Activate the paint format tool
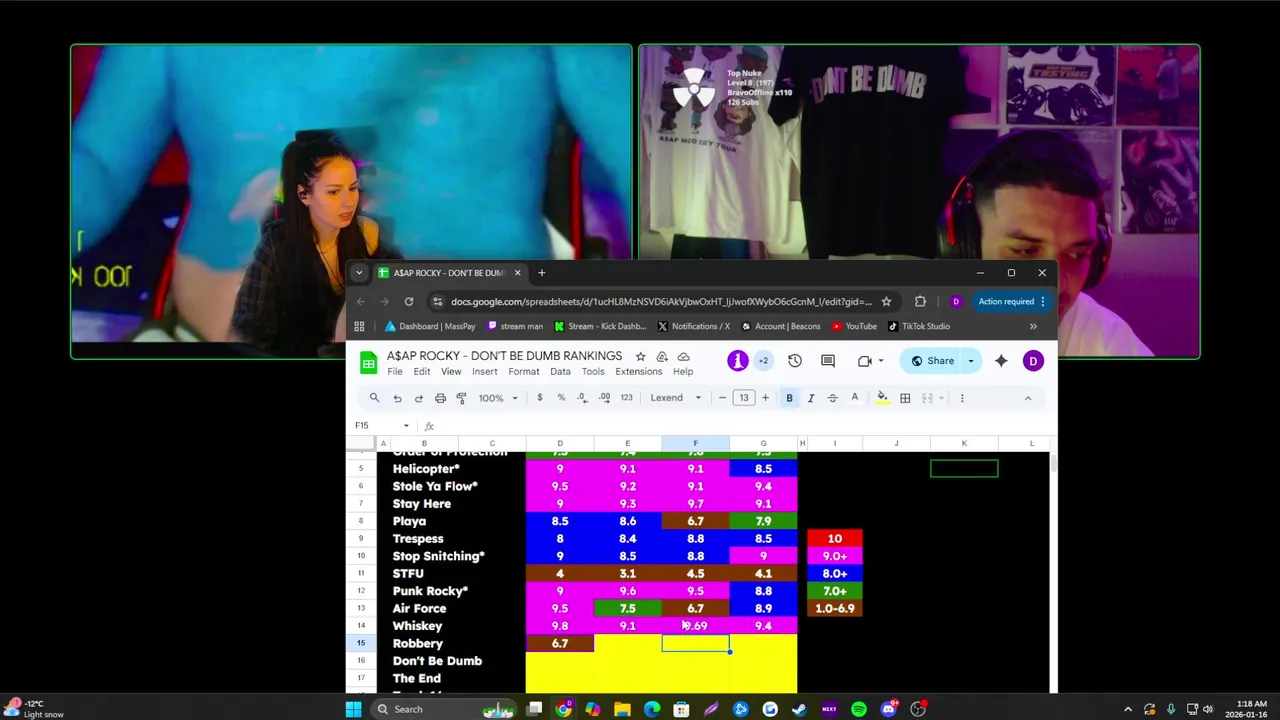The image size is (1280, 720). coord(461,398)
